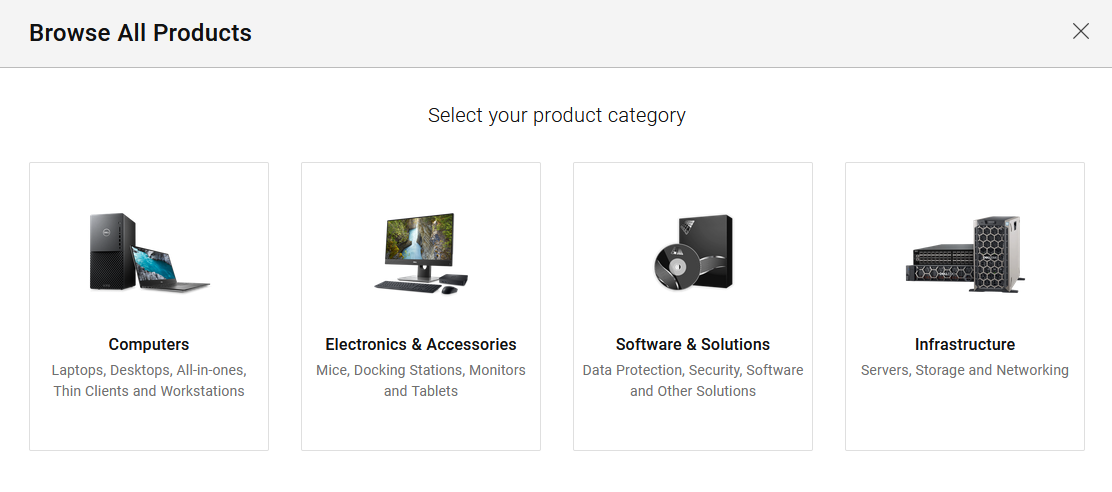Select Electronics & Accessories category title
This screenshot has height=492, width=1112.
pyautogui.click(x=421, y=344)
